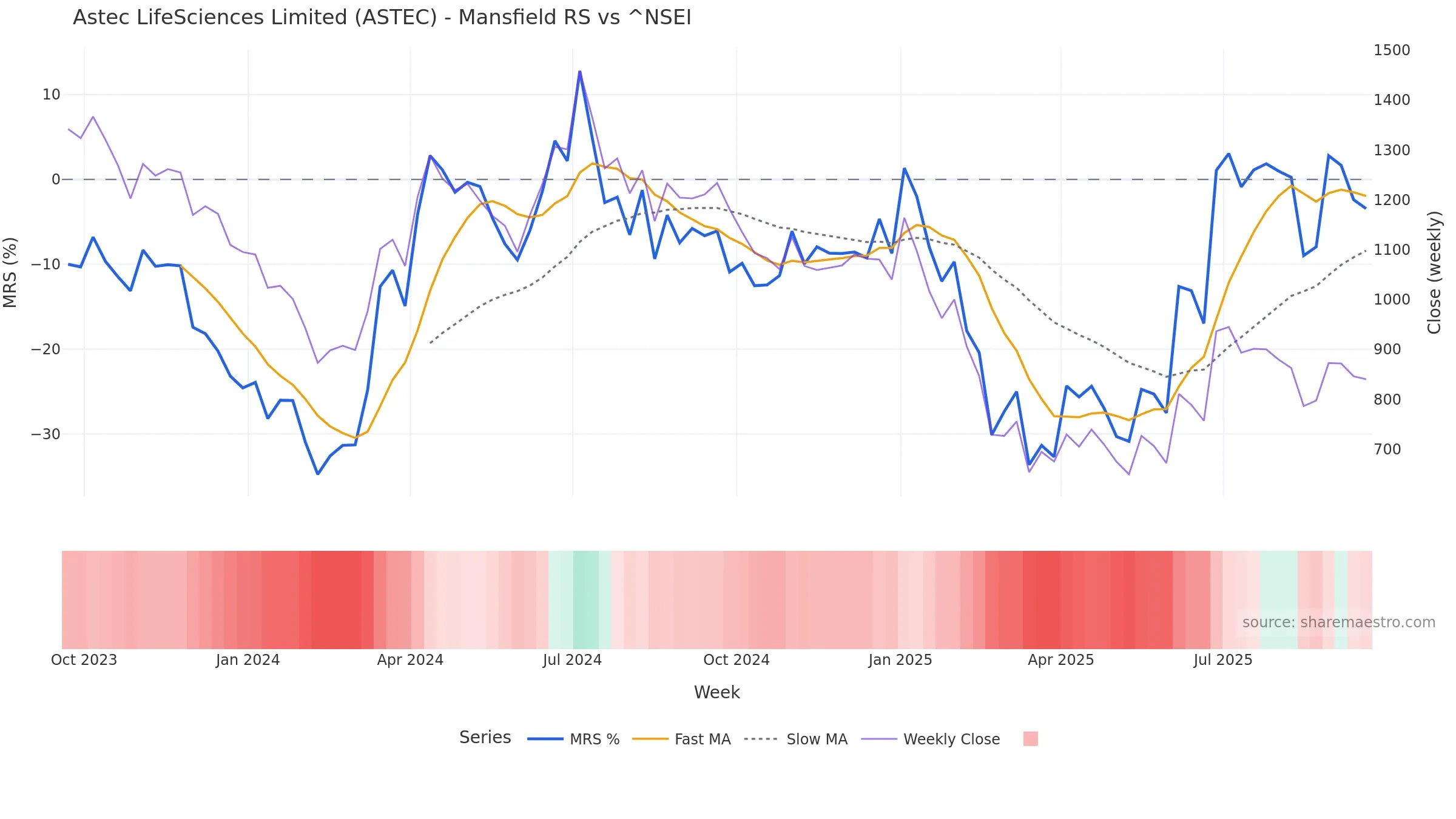Viewport: 1456px width, 819px height.
Task: Click the '1500' right axis tick label
Action: [x=1392, y=50]
